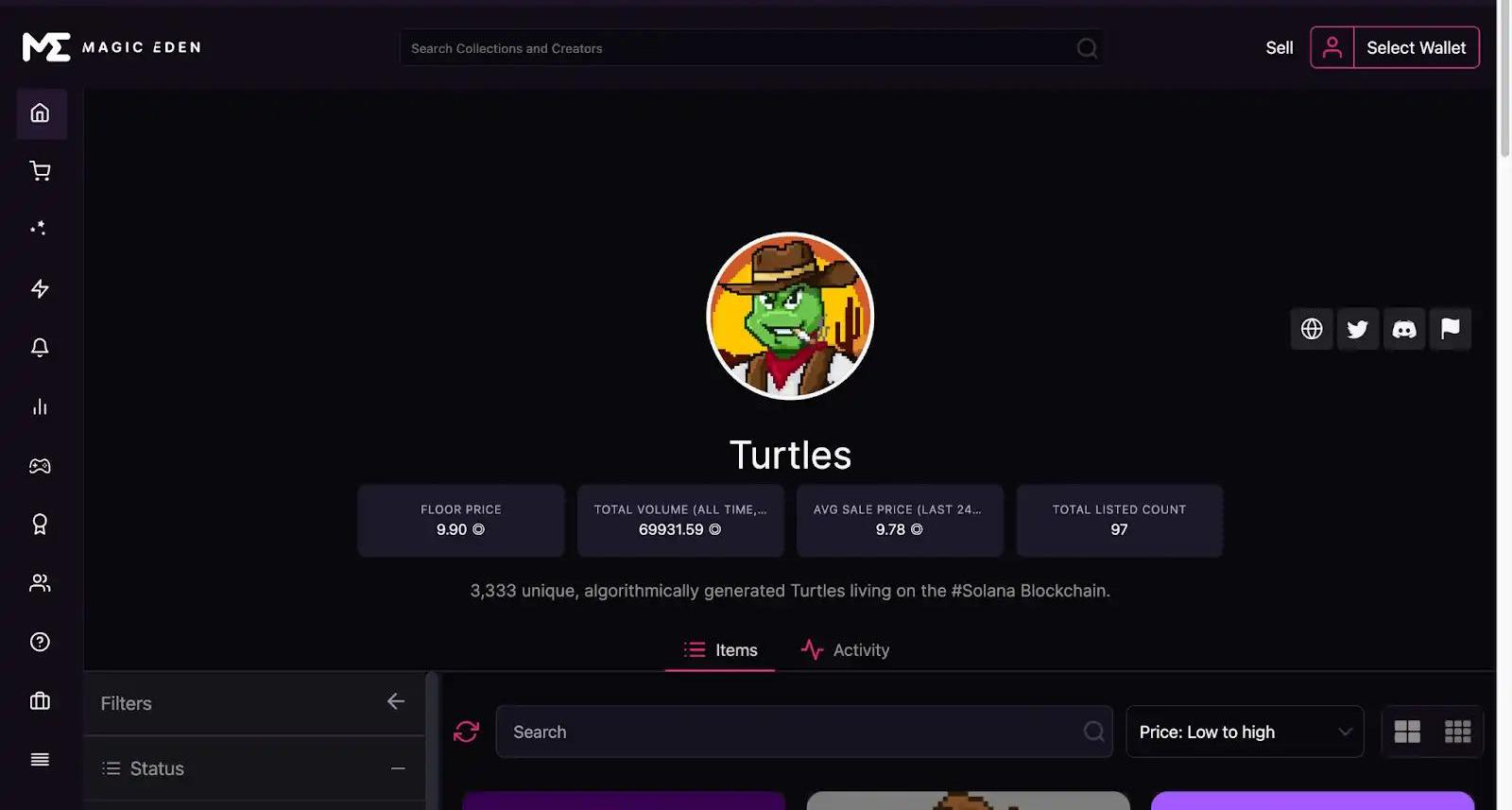Image resolution: width=1512 pixels, height=810 pixels.
Task: Open the Turtles Discord link icon
Action: click(1403, 329)
